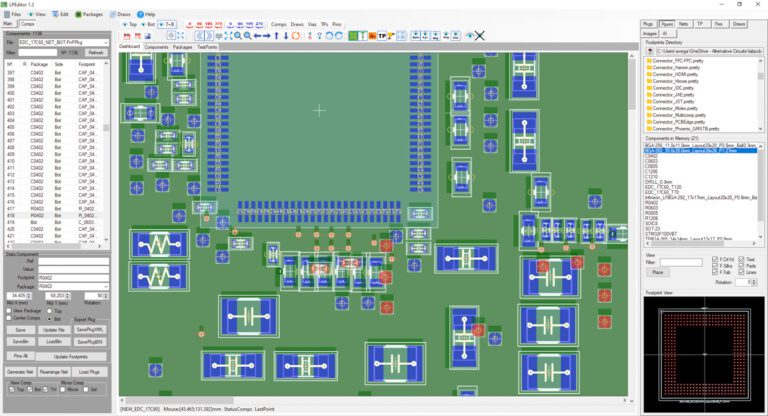Click the red 180 degree rotation icon
Image resolution: width=768 pixels, height=416 pixels.
209,24
